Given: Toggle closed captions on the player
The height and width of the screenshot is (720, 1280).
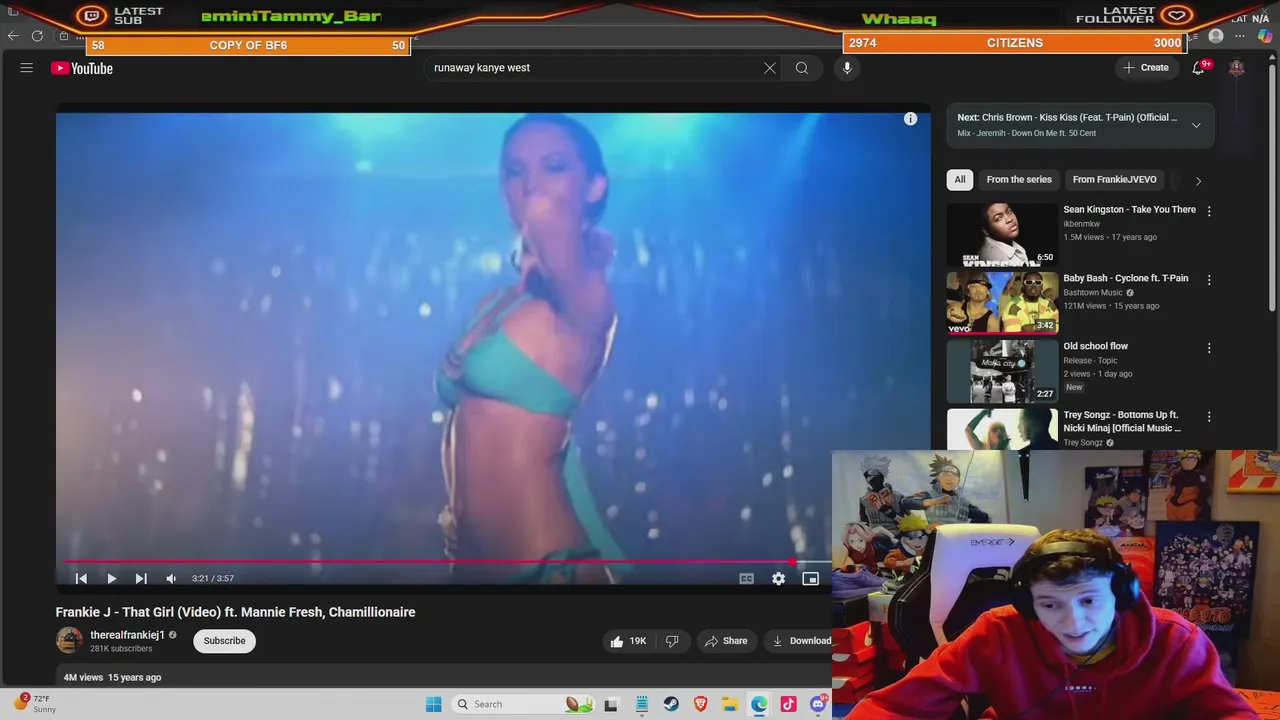Looking at the screenshot, I should [x=746, y=578].
